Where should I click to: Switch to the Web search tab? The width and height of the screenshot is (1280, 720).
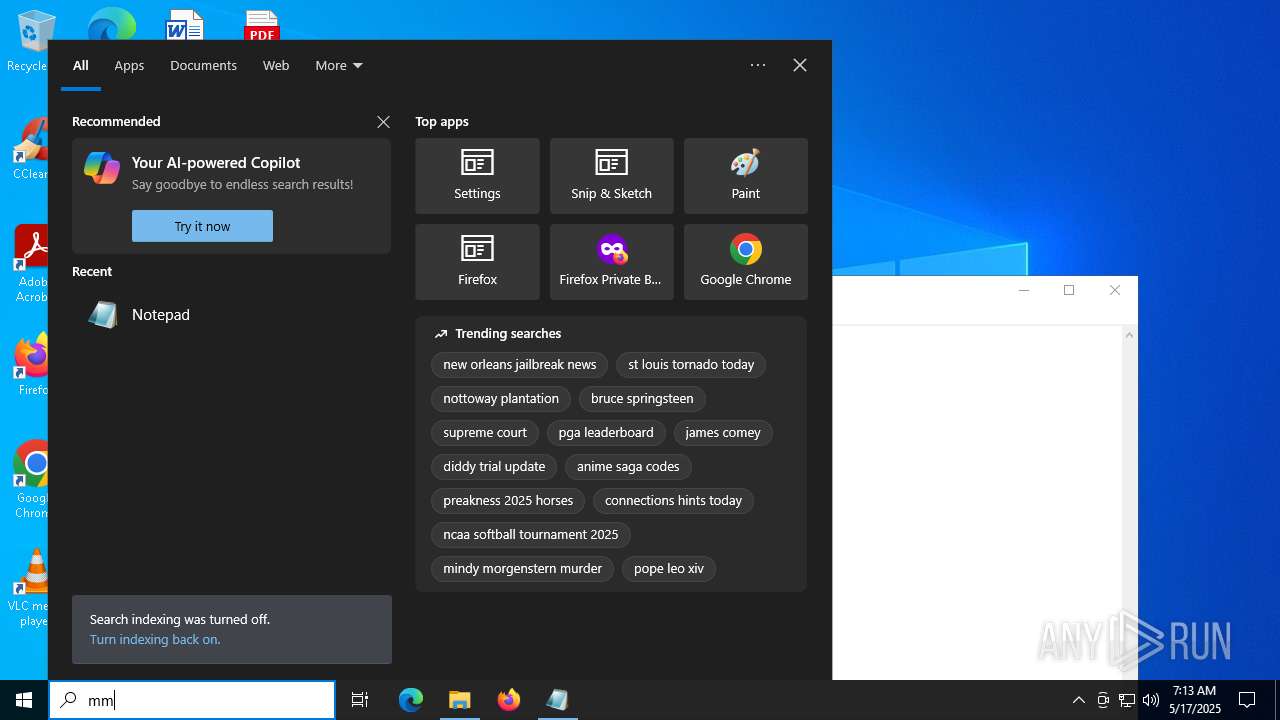276,65
